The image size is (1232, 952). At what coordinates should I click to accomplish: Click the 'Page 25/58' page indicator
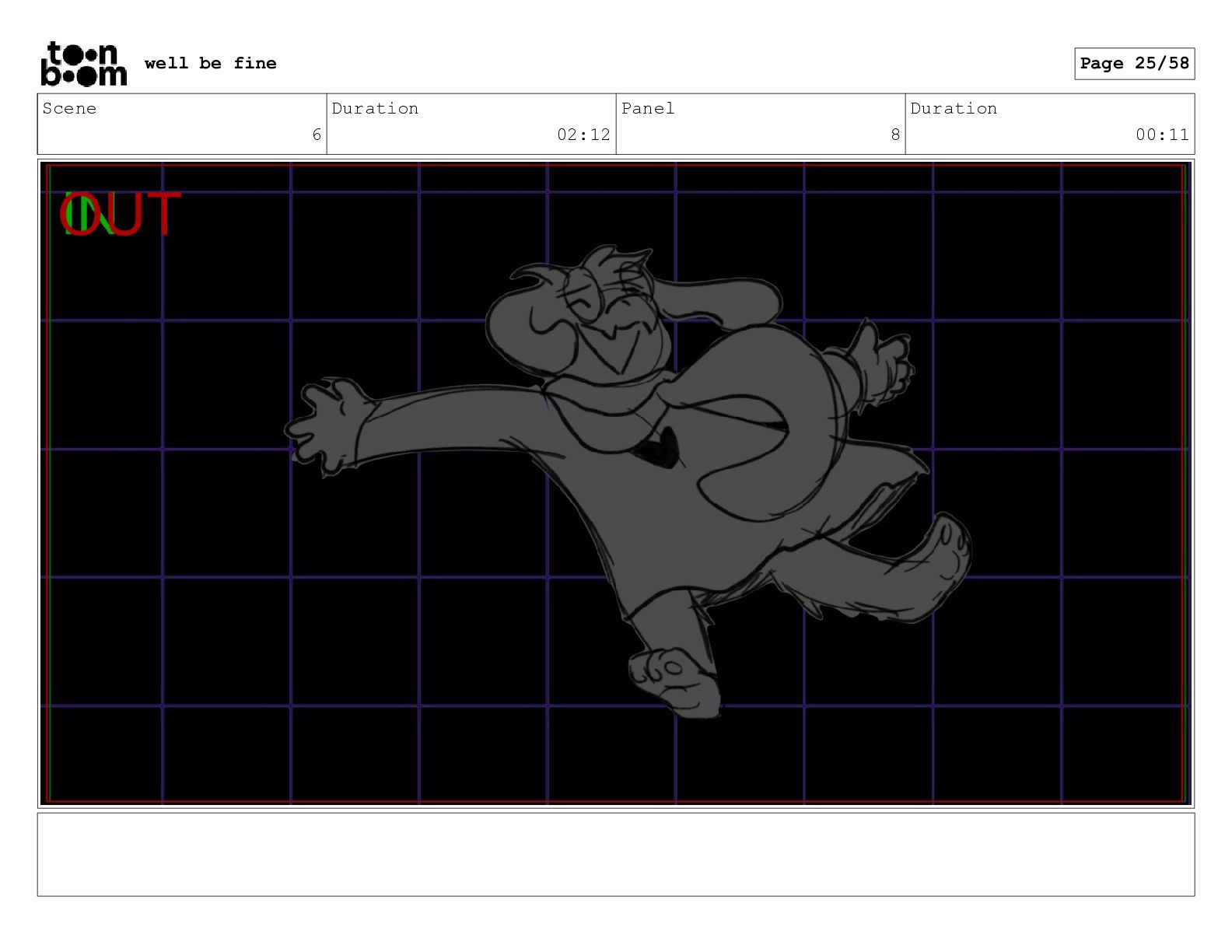[1134, 63]
